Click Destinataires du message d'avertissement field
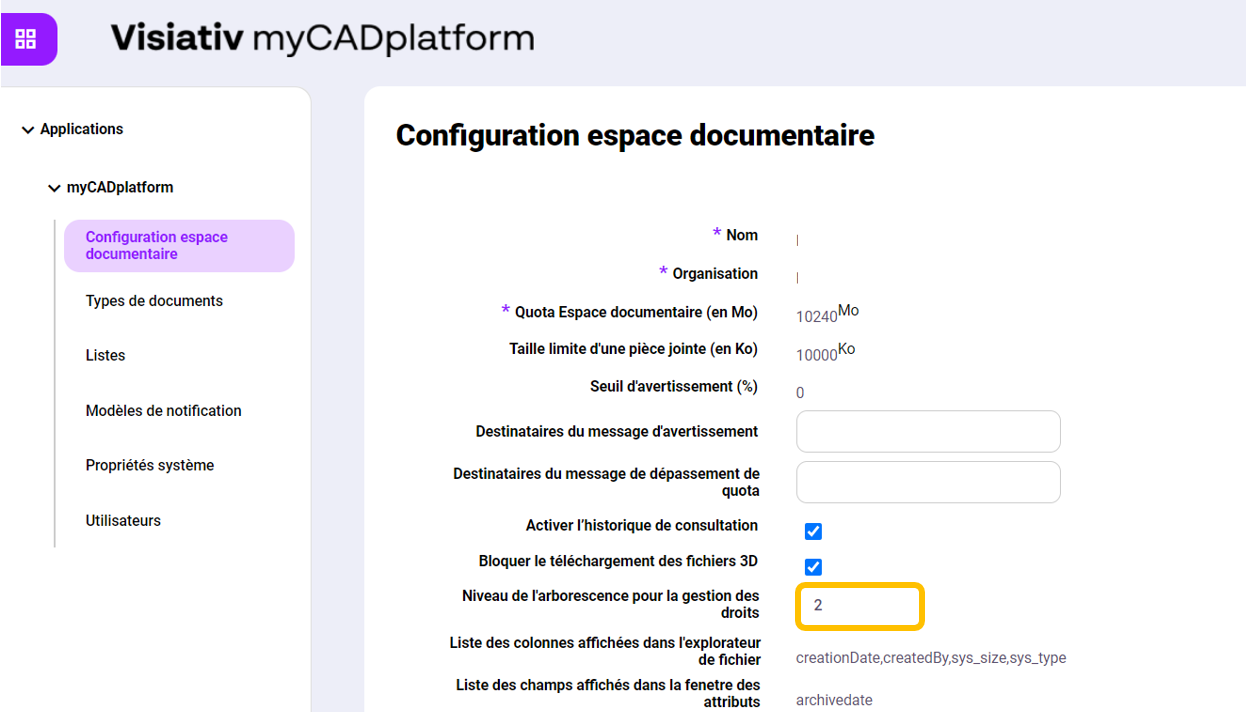The width and height of the screenshot is (1246, 712). [x=927, y=432]
